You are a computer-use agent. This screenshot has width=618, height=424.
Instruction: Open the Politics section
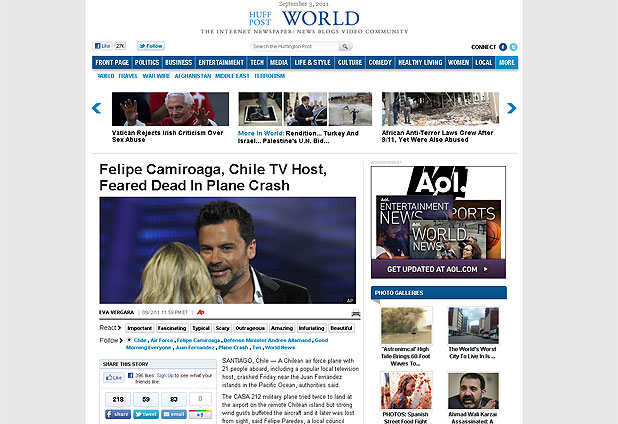tap(147, 63)
